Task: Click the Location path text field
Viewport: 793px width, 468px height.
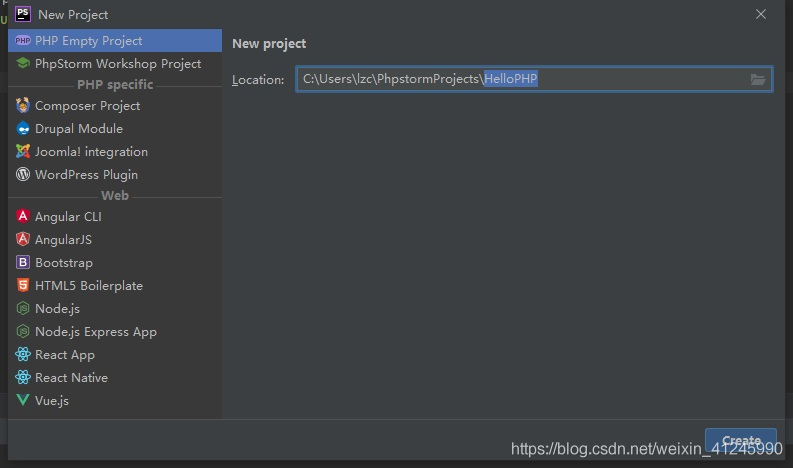Action: (520, 80)
